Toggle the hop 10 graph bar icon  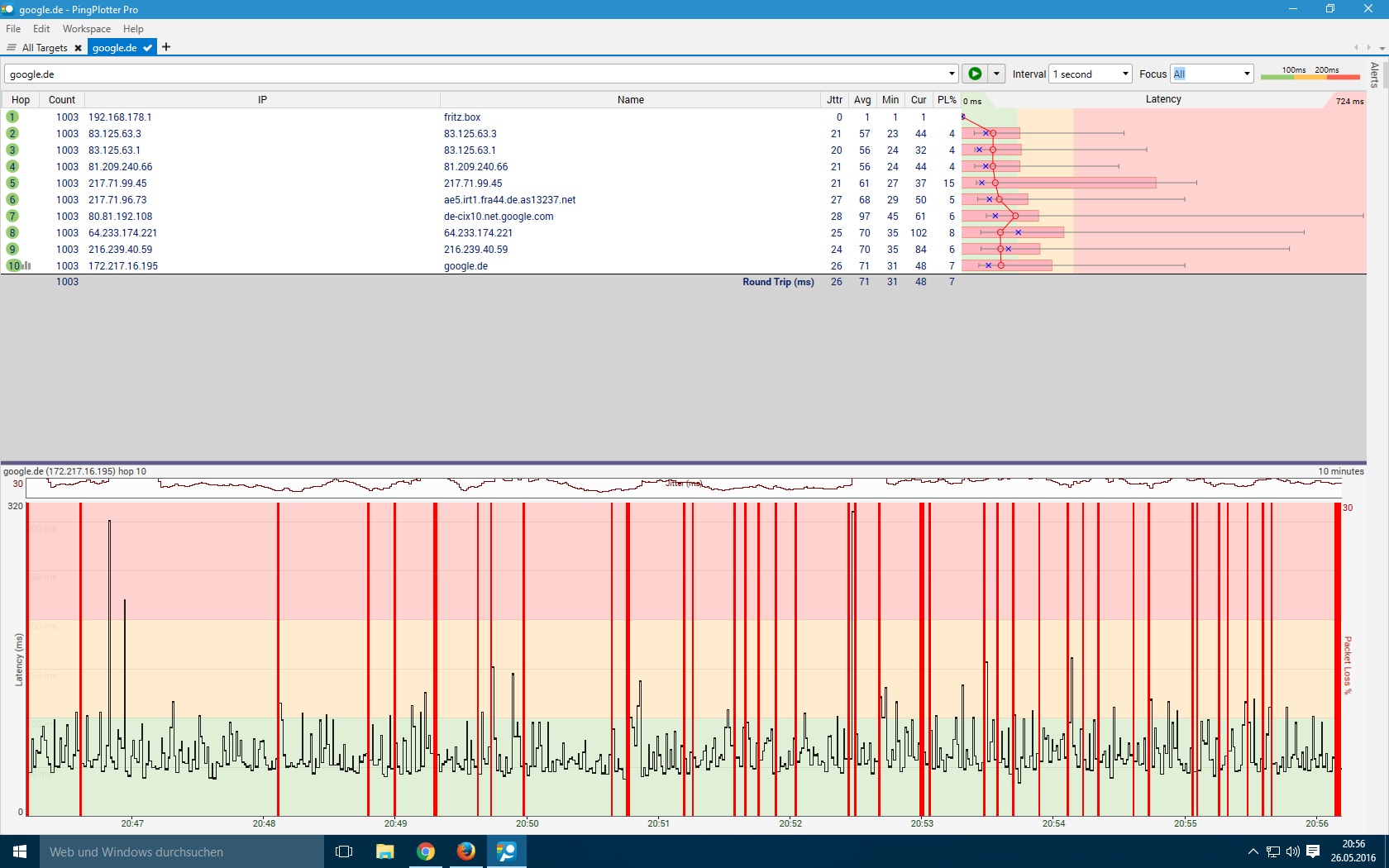tap(27, 265)
